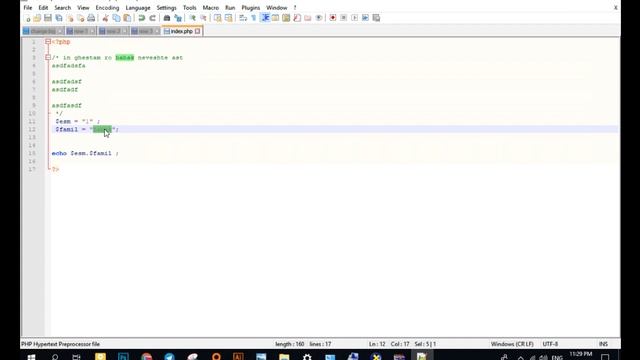Click Windows (CR LF) in status bar
640x360 pixels.
click(512, 344)
